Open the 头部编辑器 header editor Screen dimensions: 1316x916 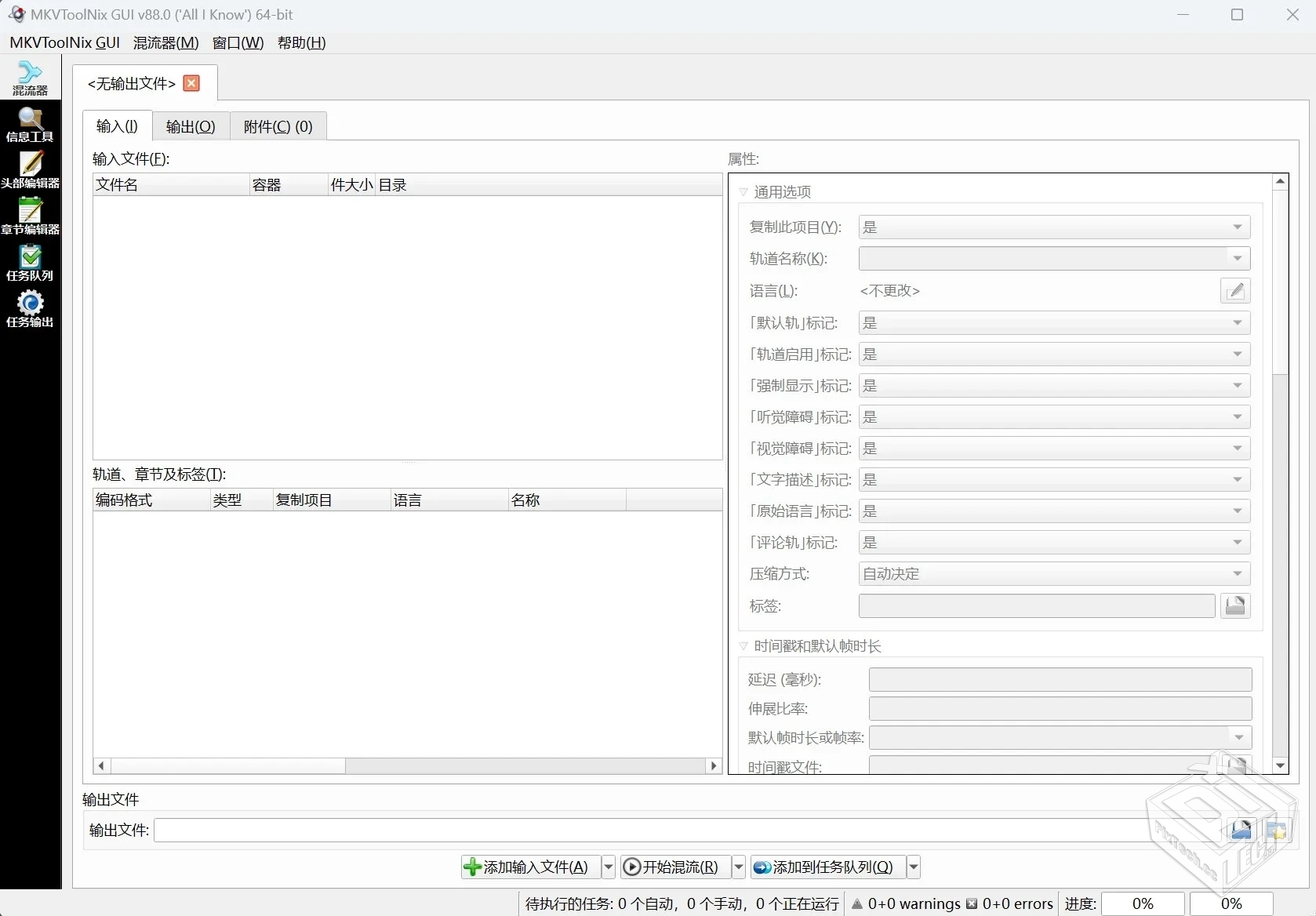point(31,170)
